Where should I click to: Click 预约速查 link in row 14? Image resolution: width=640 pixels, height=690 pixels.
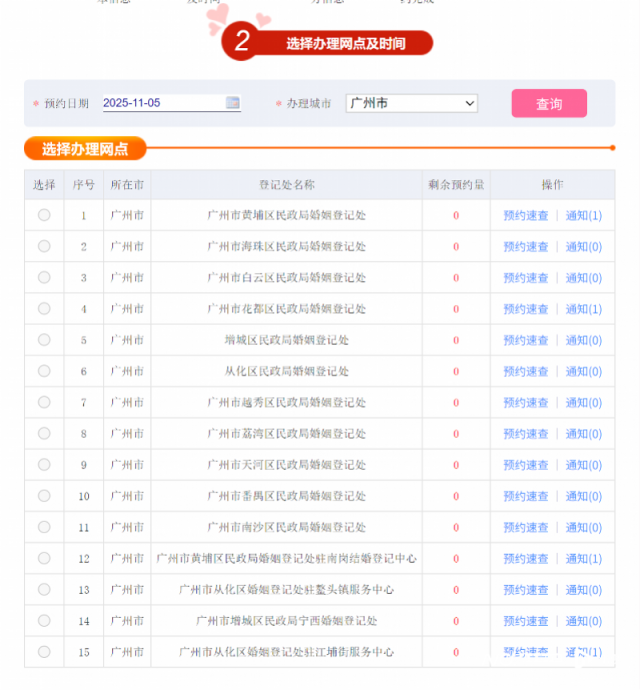[x=526, y=621]
